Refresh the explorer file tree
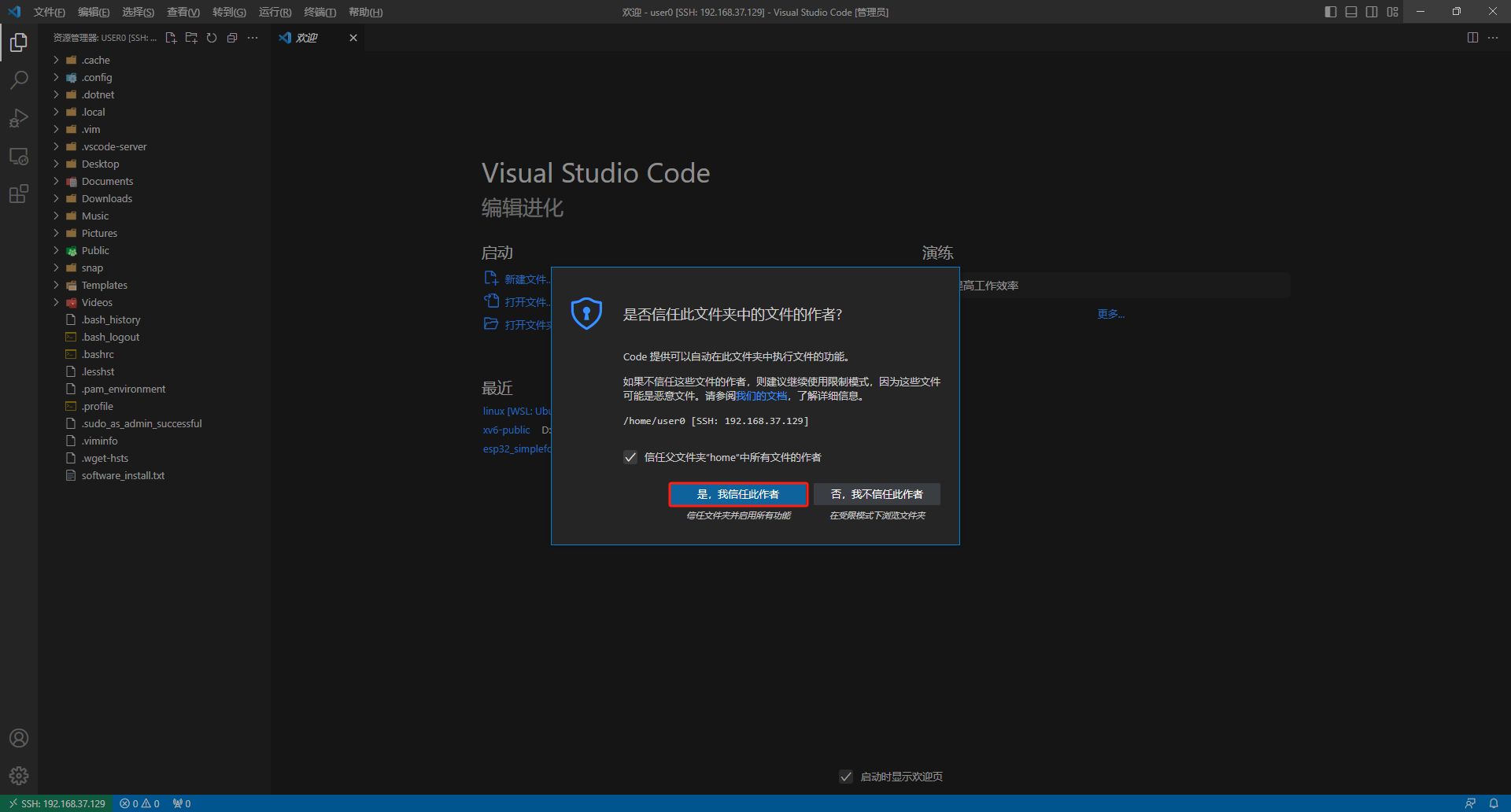 [212, 38]
